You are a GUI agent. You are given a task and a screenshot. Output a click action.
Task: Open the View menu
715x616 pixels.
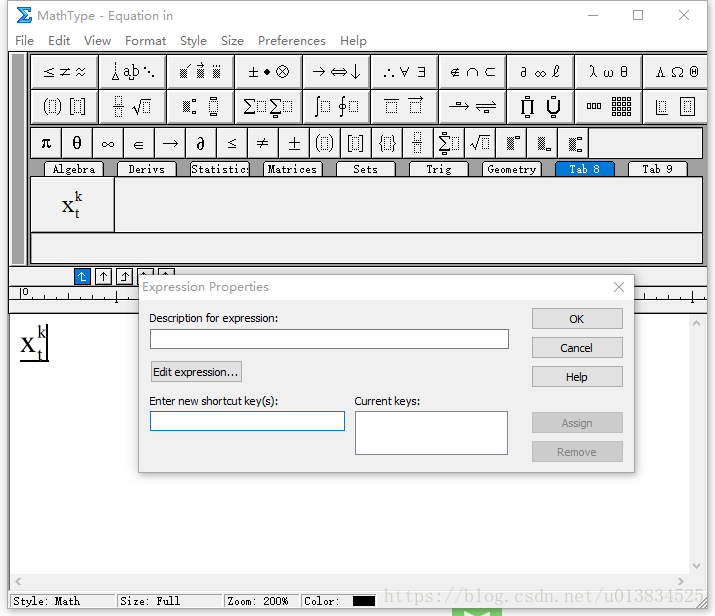pos(97,41)
